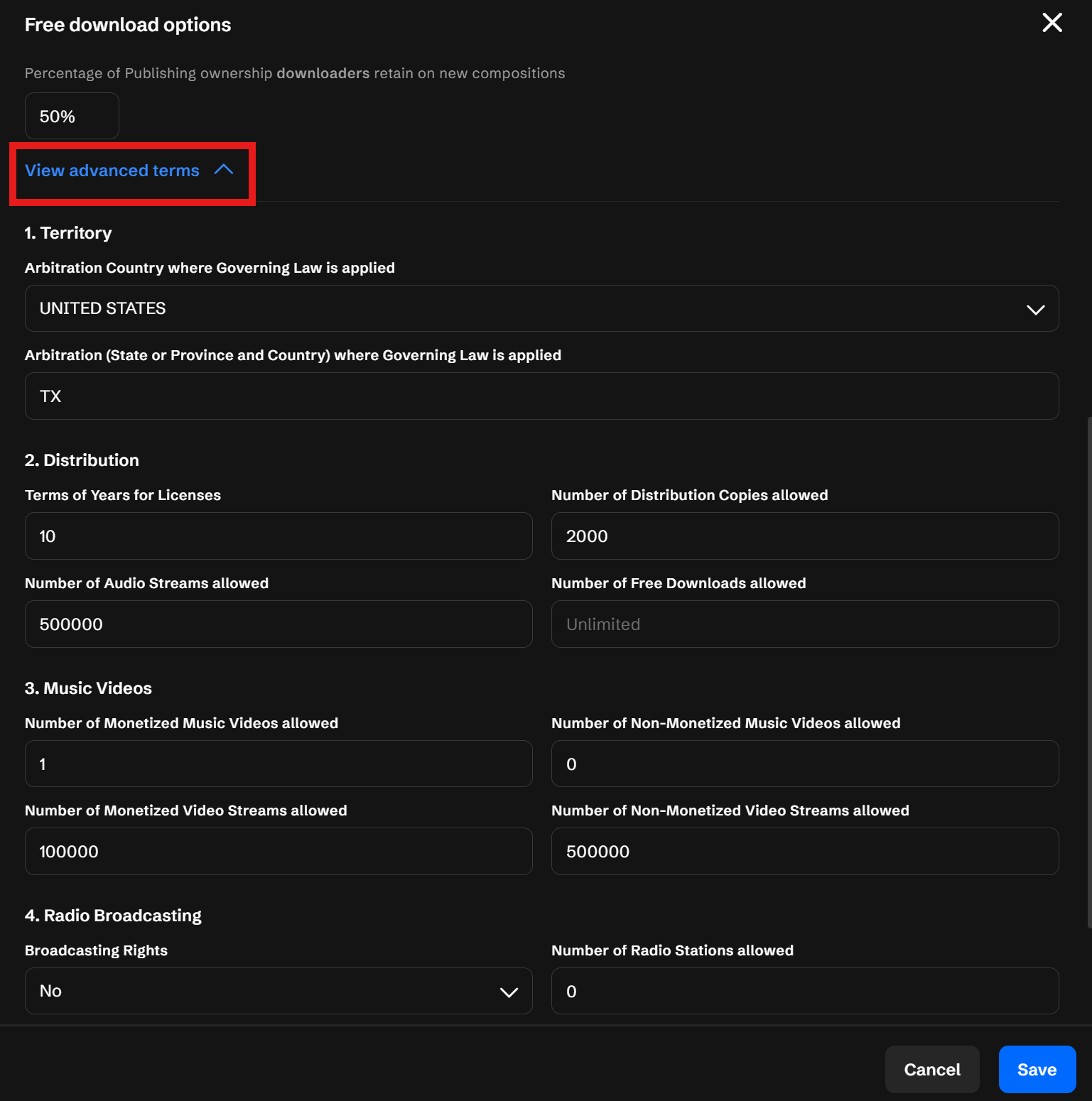
Task: Click the Non-Monetized Music Videos allowed field
Action: coord(804,764)
